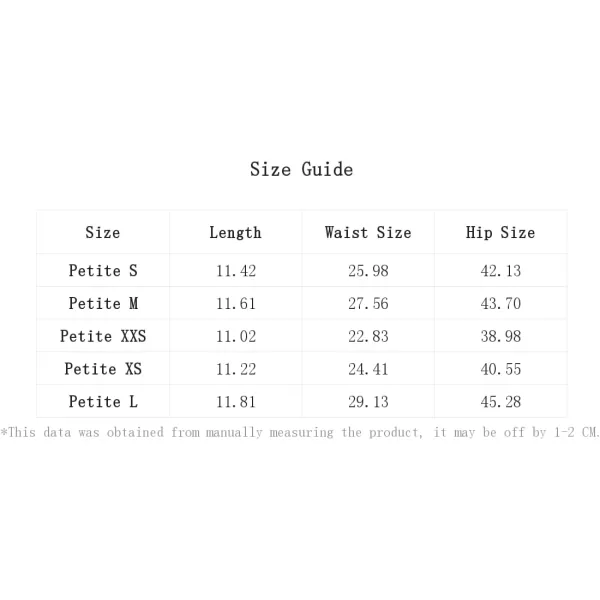Select the 42.13 hip size cell
Viewport: 600px width, 600px height.
(x=501, y=271)
